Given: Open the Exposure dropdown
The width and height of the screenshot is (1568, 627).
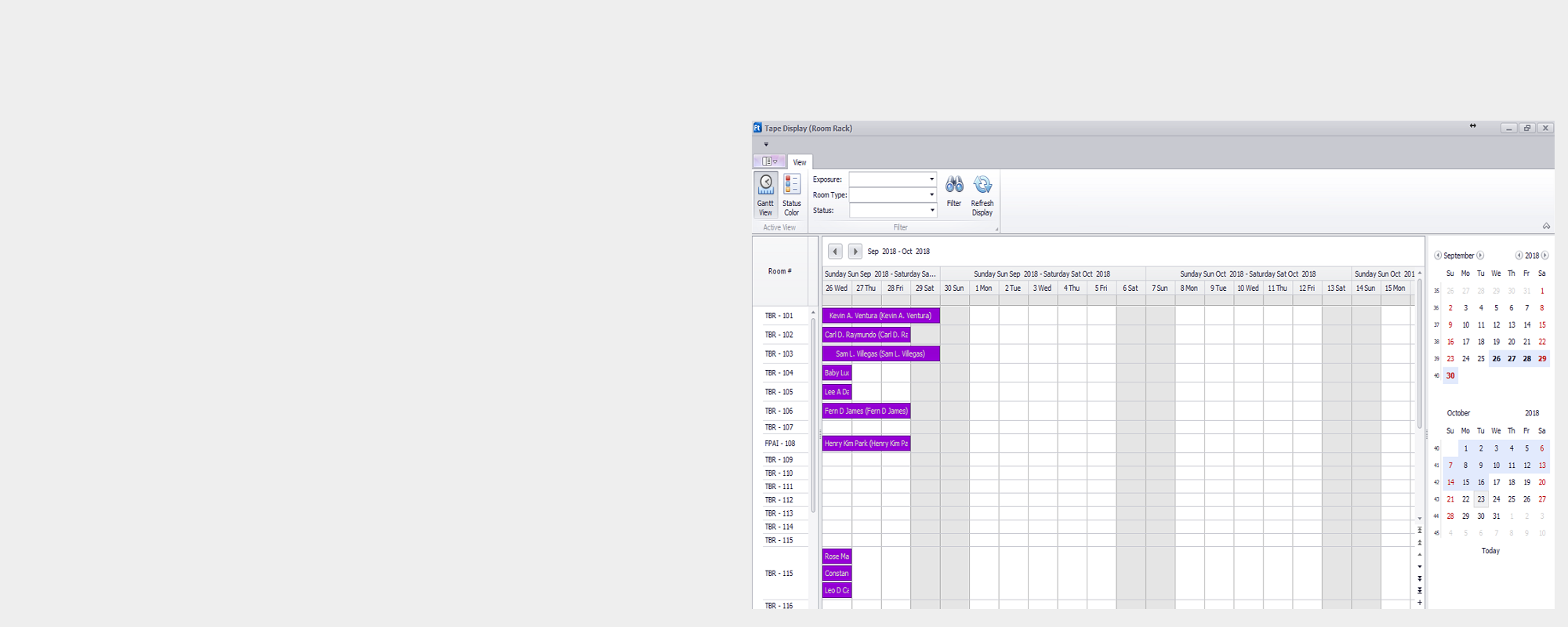Looking at the screenshot, I should 931,179.
